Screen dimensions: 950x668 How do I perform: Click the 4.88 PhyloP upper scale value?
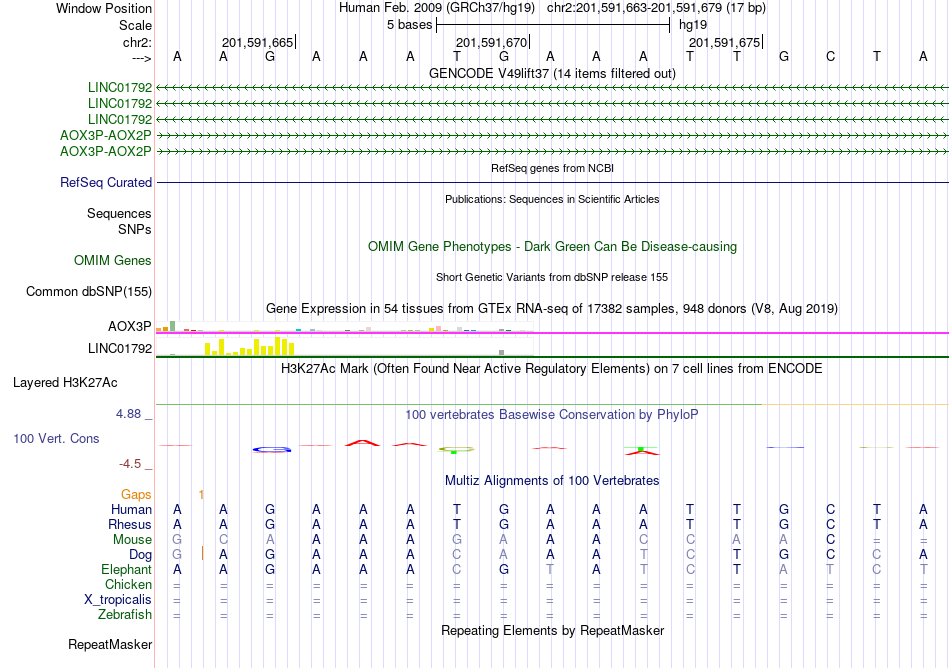click(x=128, y=414)
